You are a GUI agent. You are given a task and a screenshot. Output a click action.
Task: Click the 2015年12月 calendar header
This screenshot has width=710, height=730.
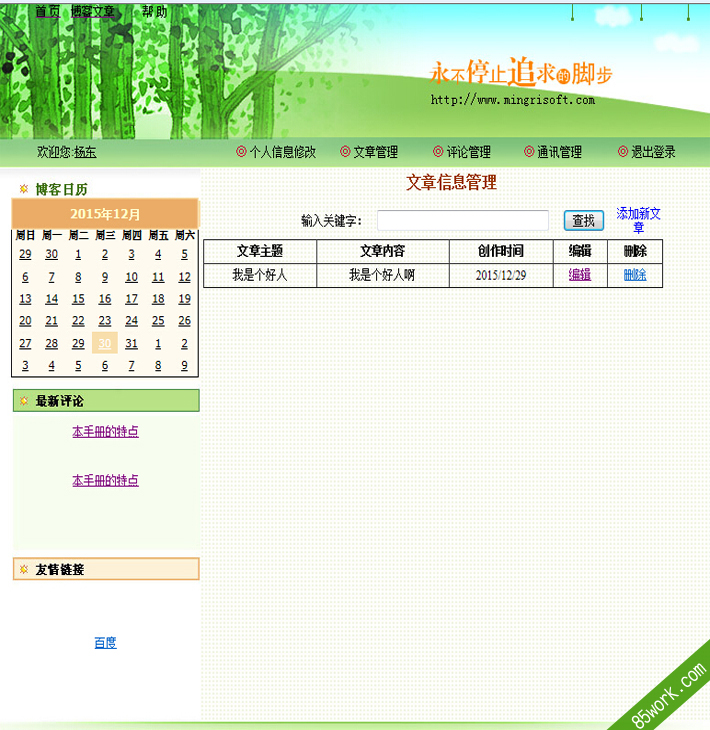105,214
